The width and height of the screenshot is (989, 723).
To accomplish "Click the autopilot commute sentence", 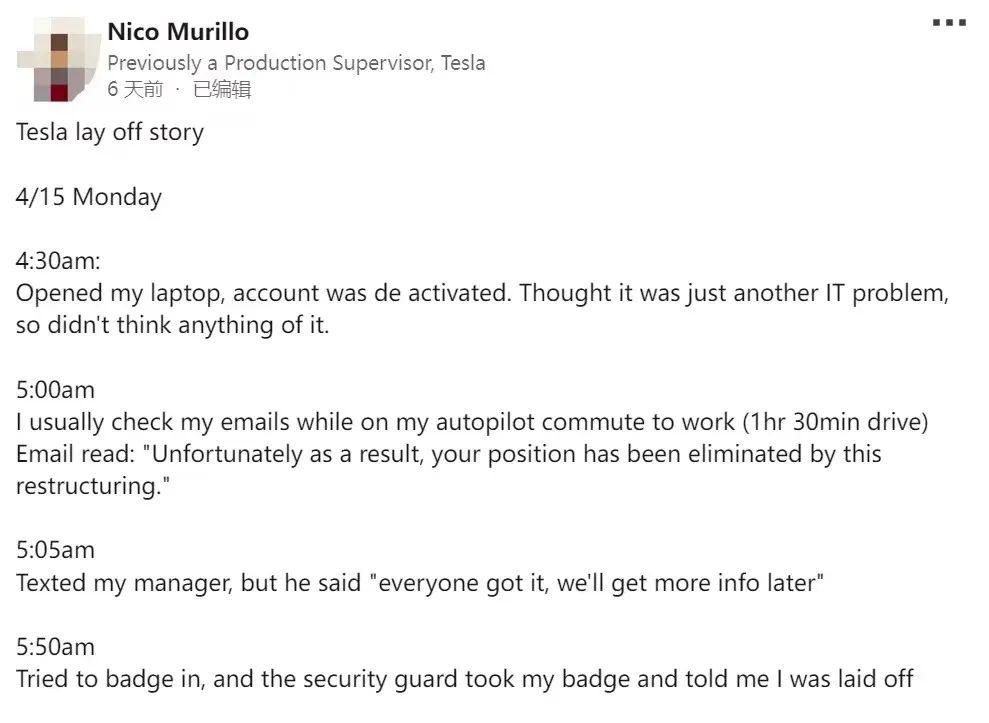I will click(472, 422).
